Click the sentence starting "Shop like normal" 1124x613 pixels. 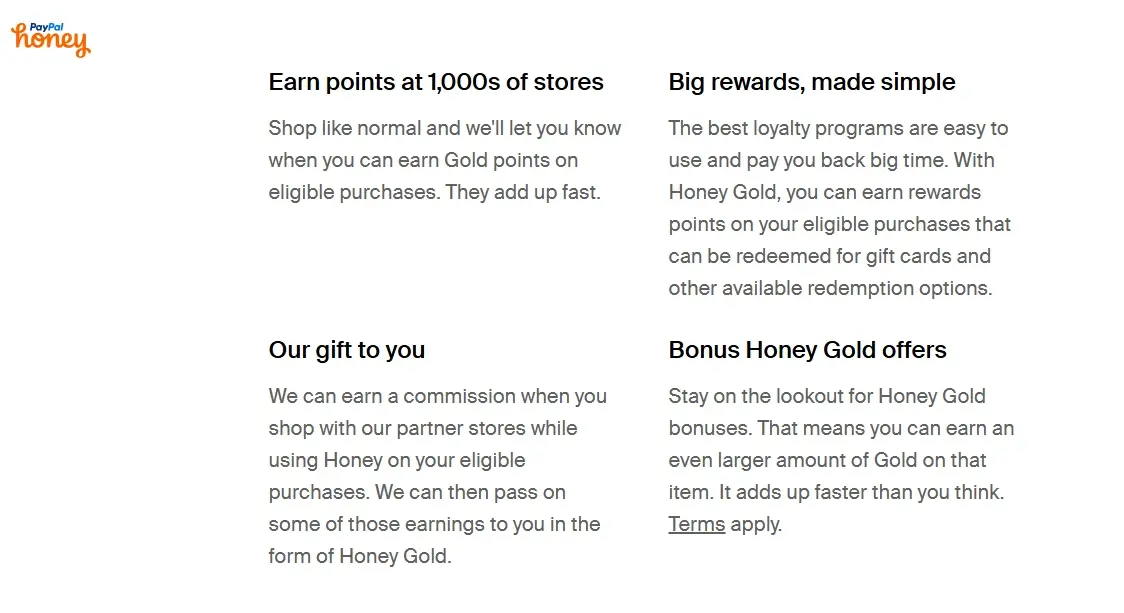[x=444, y=144]
